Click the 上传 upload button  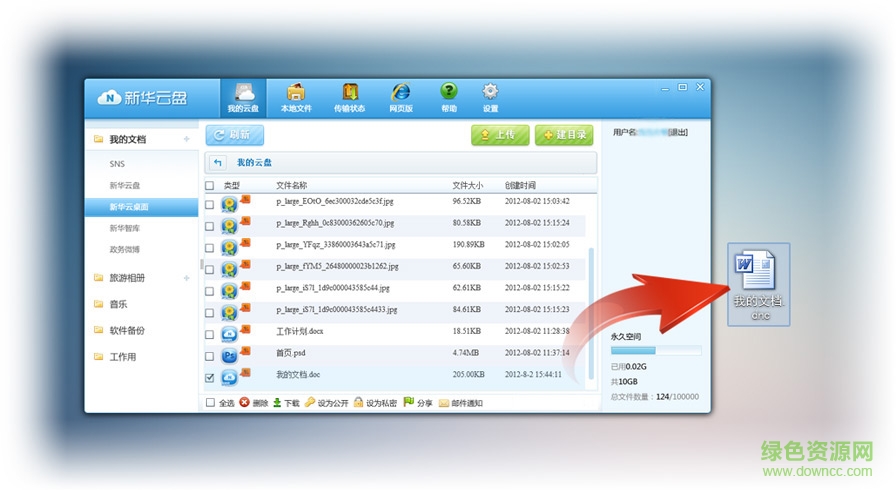tap(500, 135)
